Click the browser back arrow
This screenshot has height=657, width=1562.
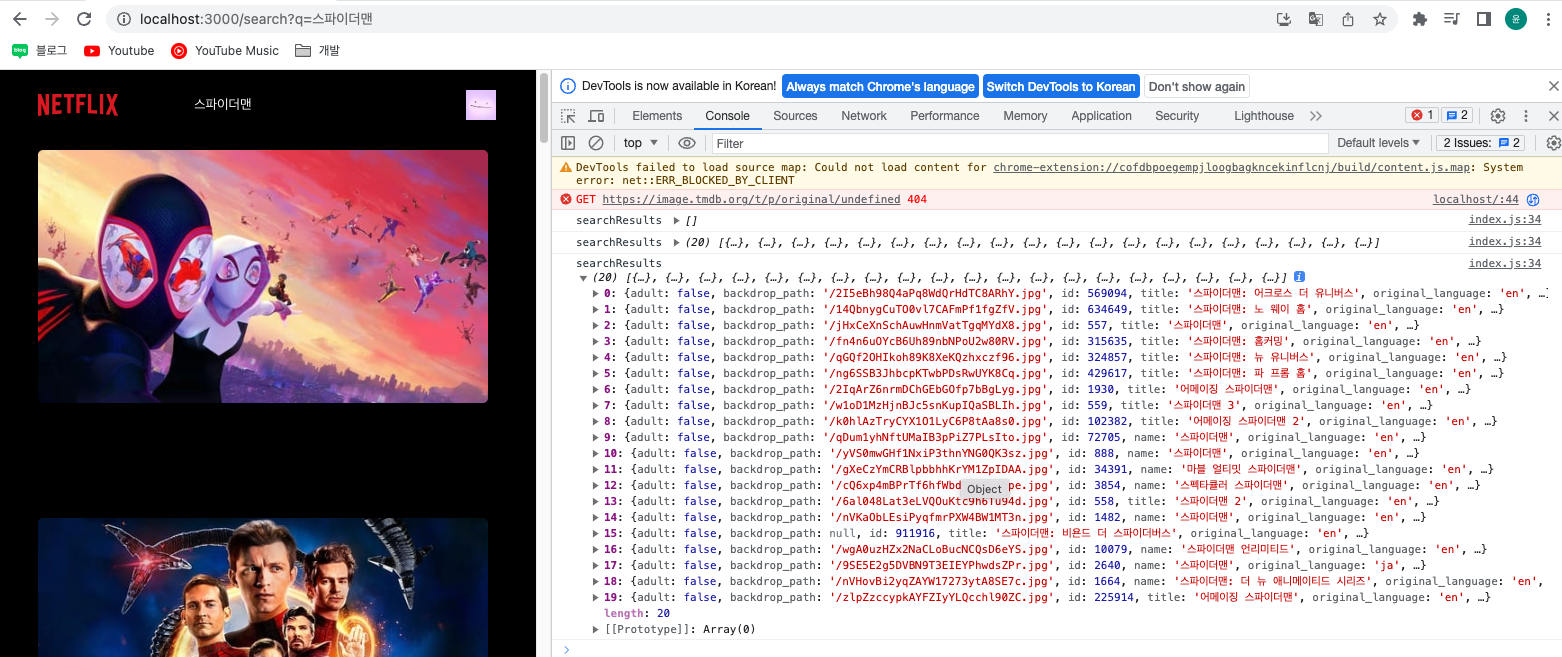19,19
